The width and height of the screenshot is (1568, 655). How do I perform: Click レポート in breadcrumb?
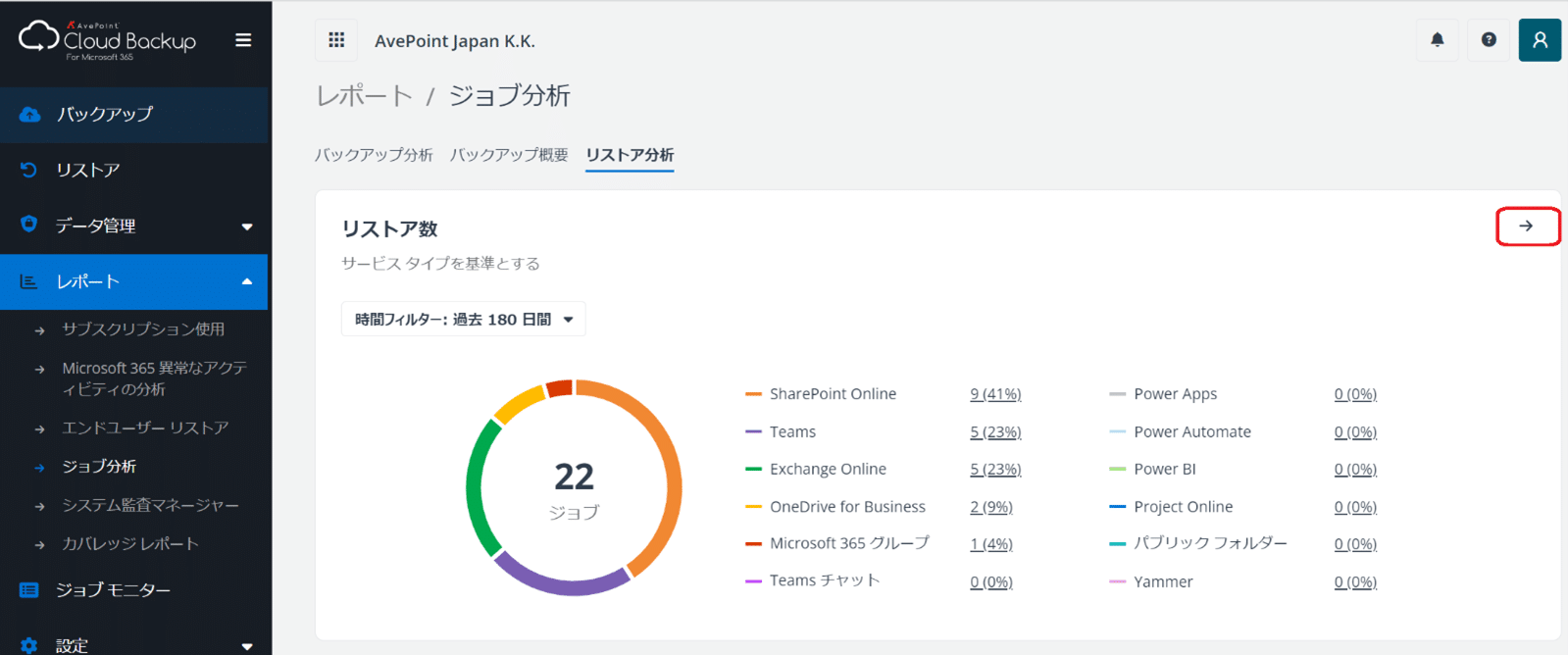364,96
